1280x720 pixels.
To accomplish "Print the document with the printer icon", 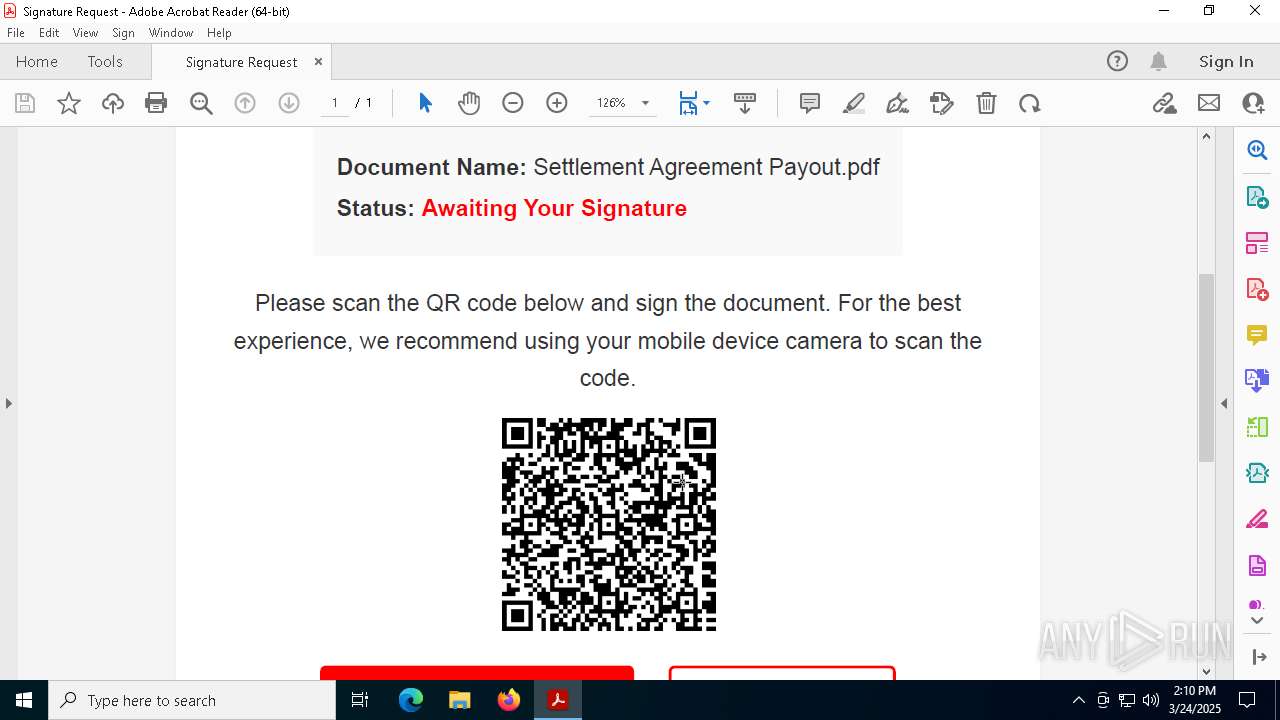I will 156,103.
